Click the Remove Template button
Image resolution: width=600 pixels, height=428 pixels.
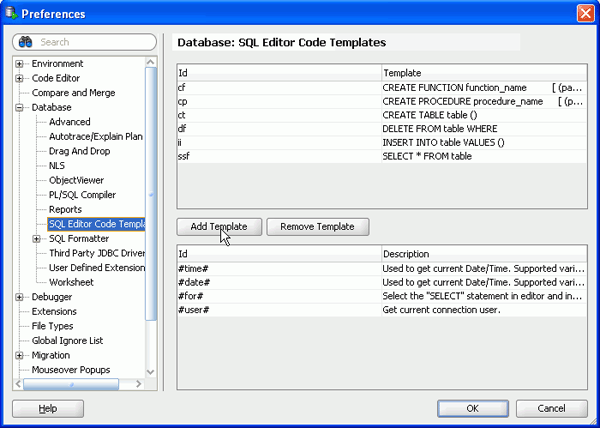point(318,227)
